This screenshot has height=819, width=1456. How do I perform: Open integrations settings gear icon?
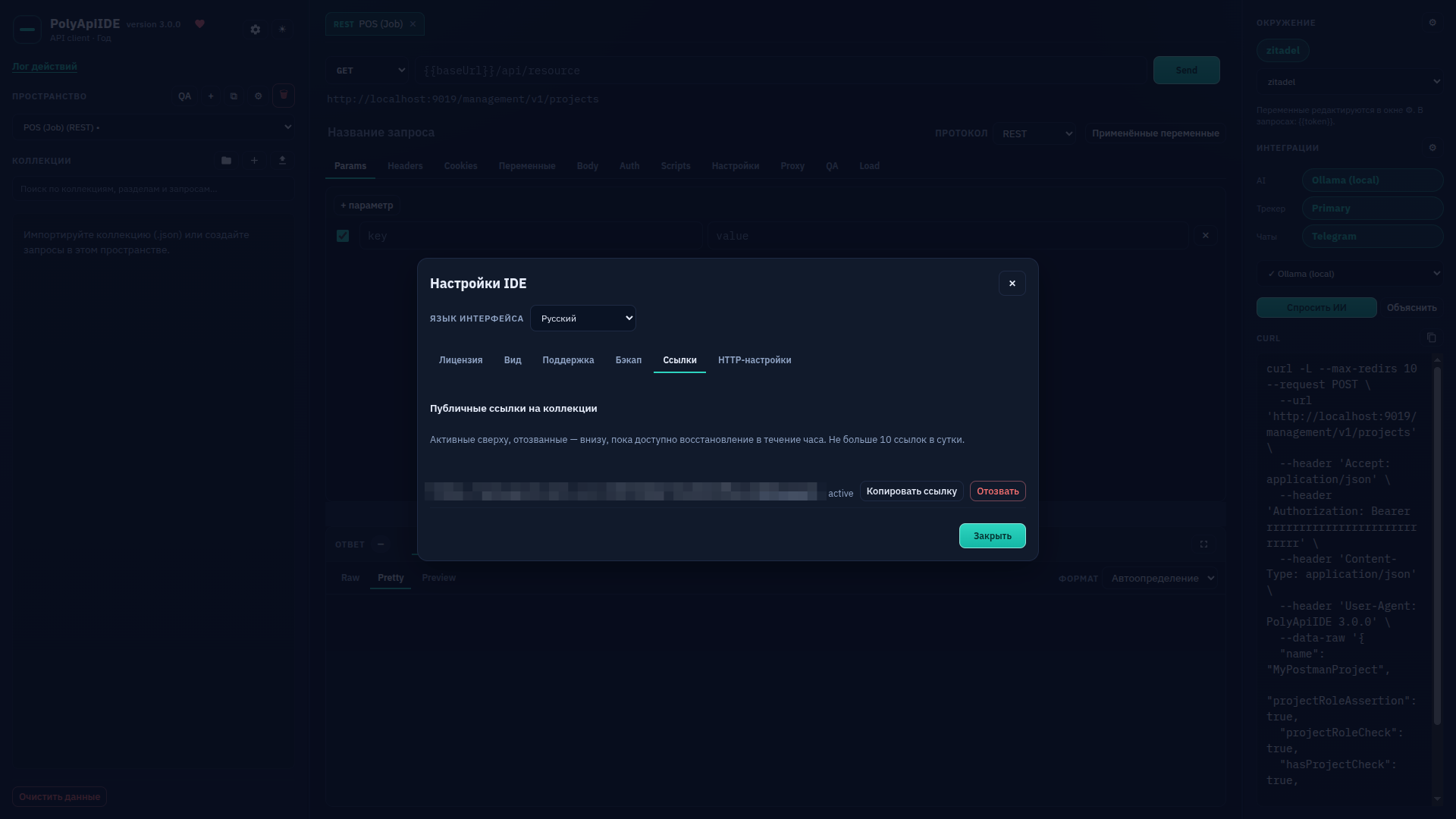click(x=1432, y=148)
